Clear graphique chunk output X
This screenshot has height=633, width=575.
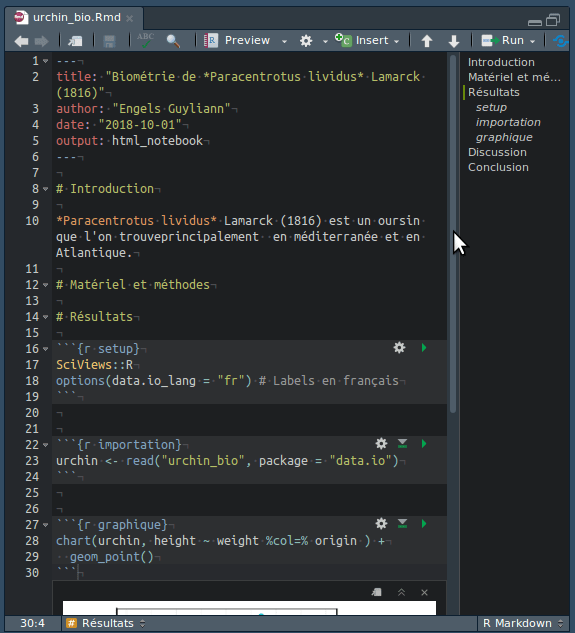pos(424,592)
